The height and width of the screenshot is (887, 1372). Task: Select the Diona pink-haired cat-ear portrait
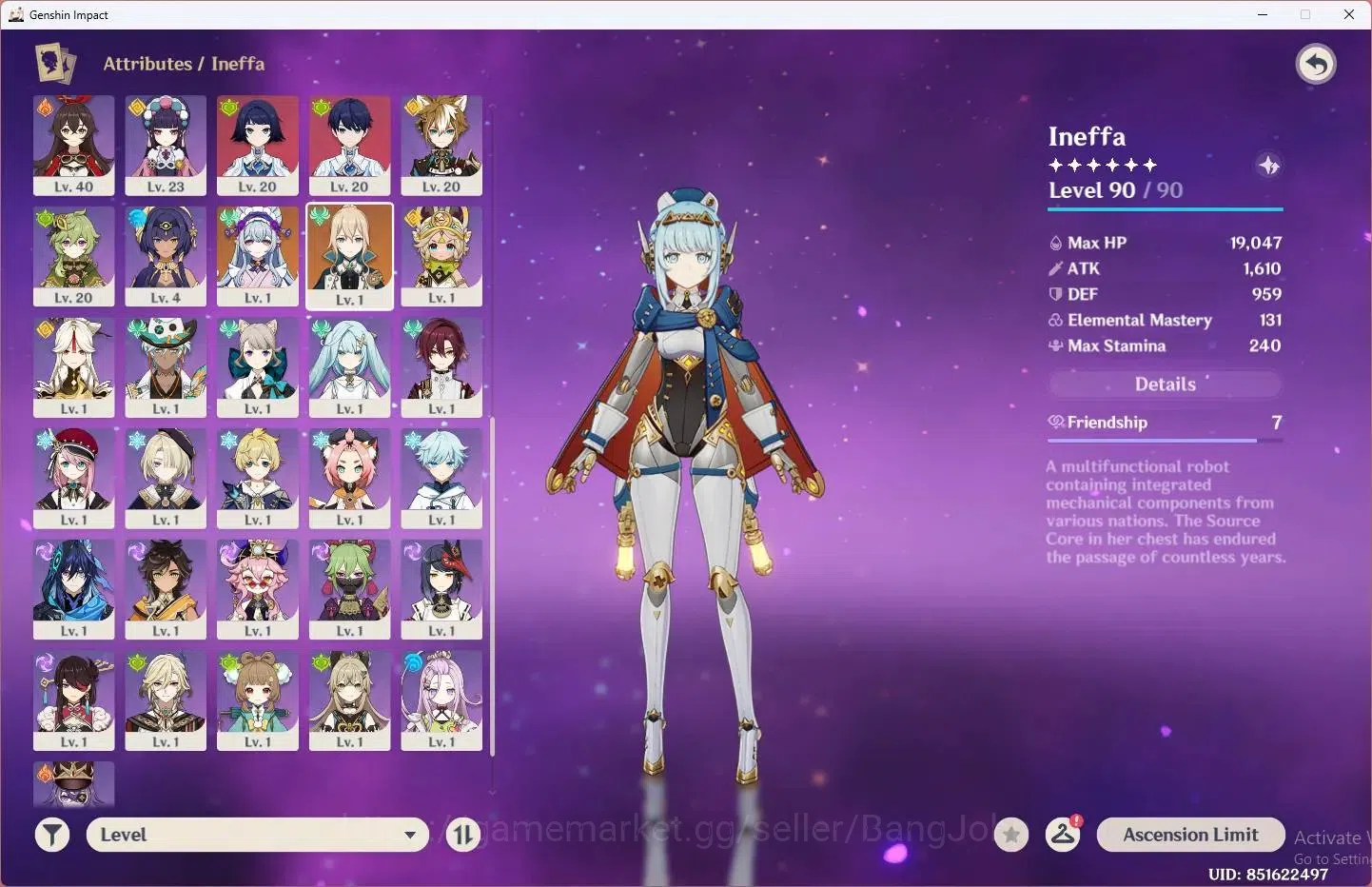(x=349, y=479)
